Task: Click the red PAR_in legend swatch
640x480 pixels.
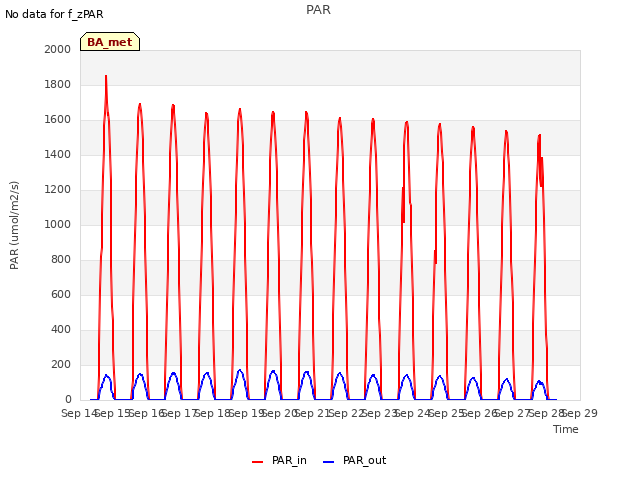Action: pyautogui.click(x=258, y=462)
